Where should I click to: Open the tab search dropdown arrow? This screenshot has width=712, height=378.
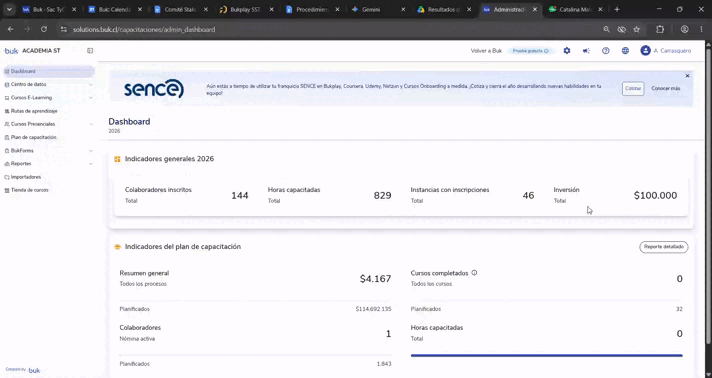pyautogui.click(x=9, y=9)
